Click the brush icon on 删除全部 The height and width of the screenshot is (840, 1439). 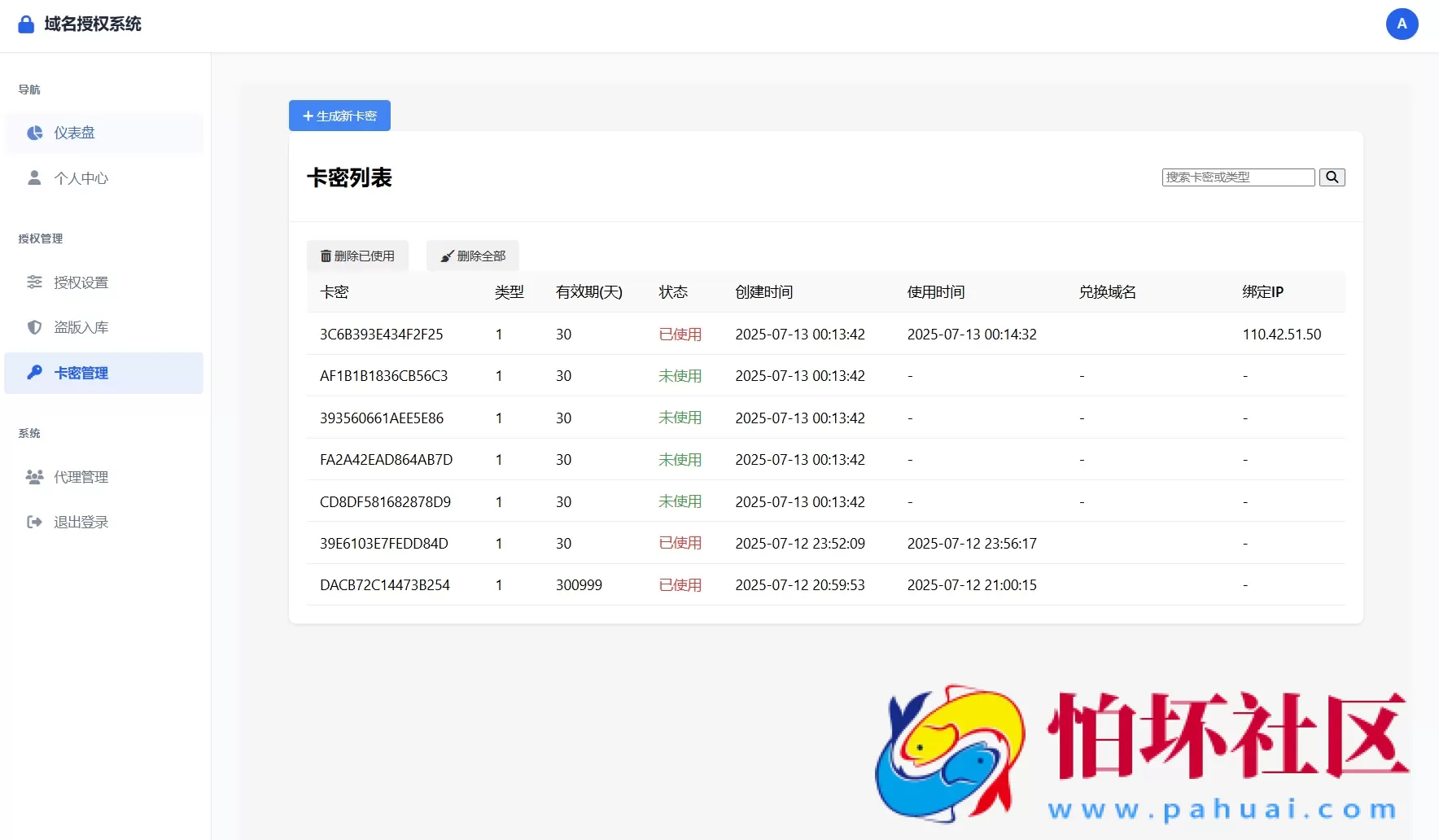click(x=448, y=255)
